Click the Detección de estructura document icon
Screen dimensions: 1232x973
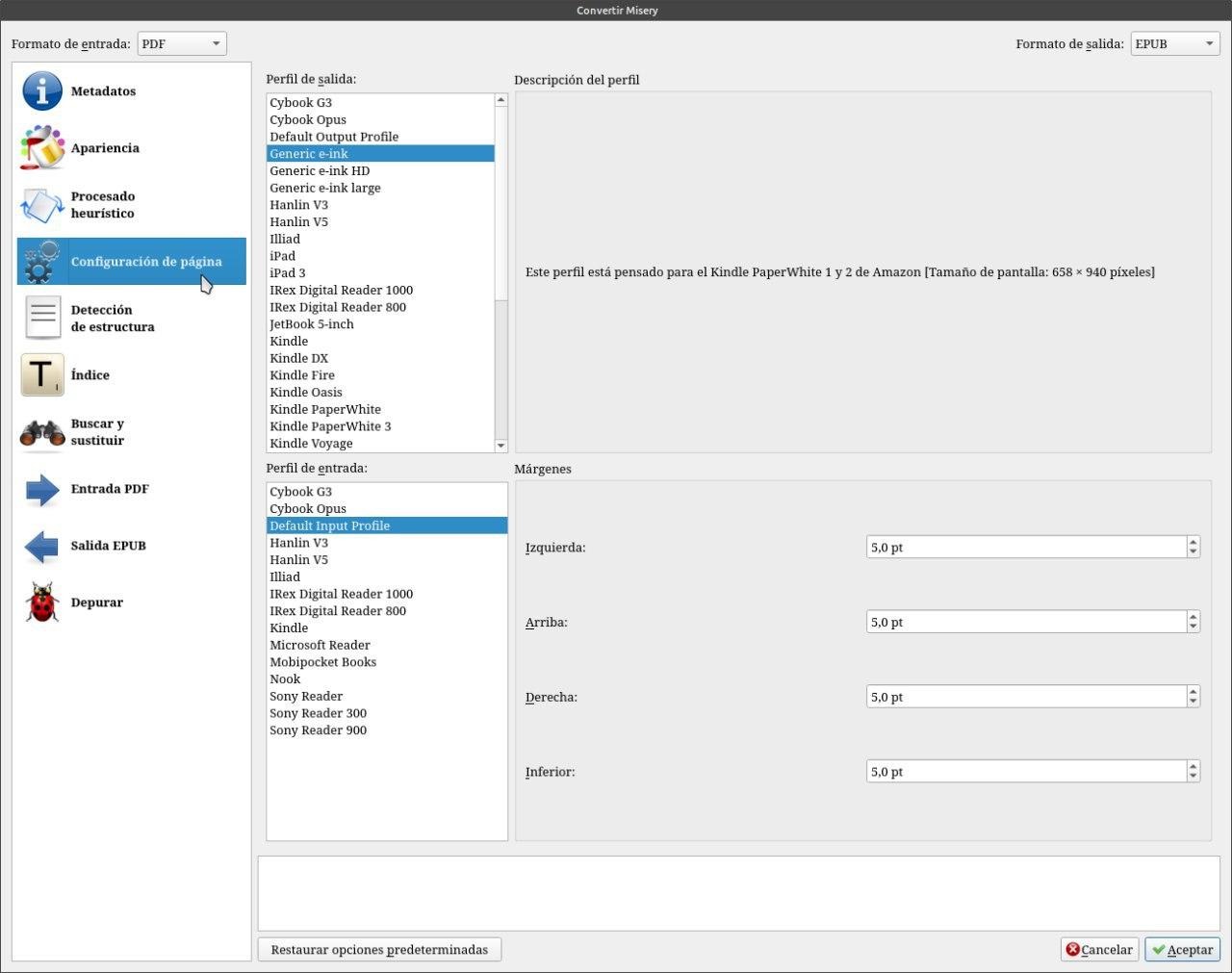(42, 319)
